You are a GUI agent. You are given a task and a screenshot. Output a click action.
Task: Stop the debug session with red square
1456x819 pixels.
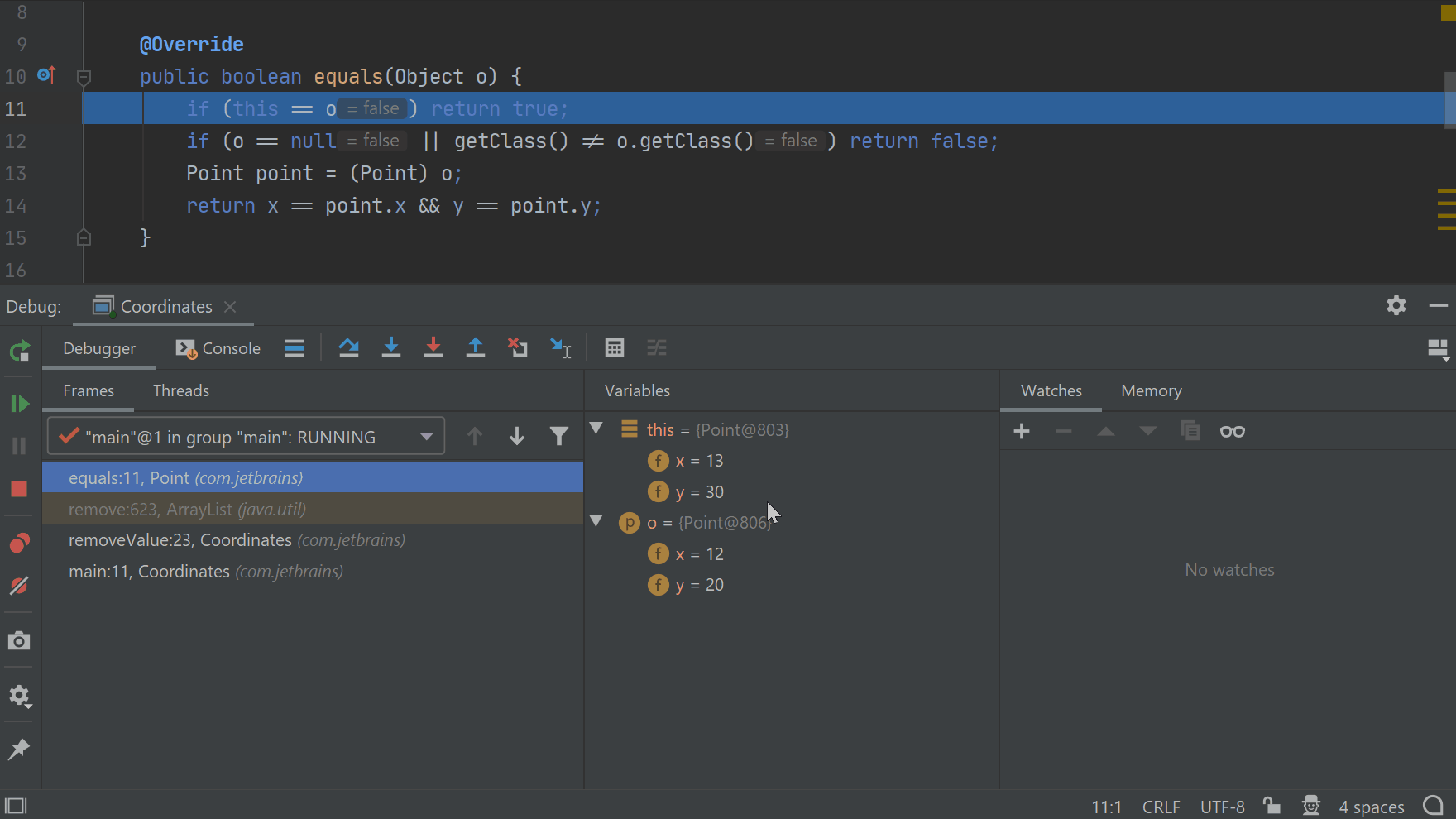point(19,489)
